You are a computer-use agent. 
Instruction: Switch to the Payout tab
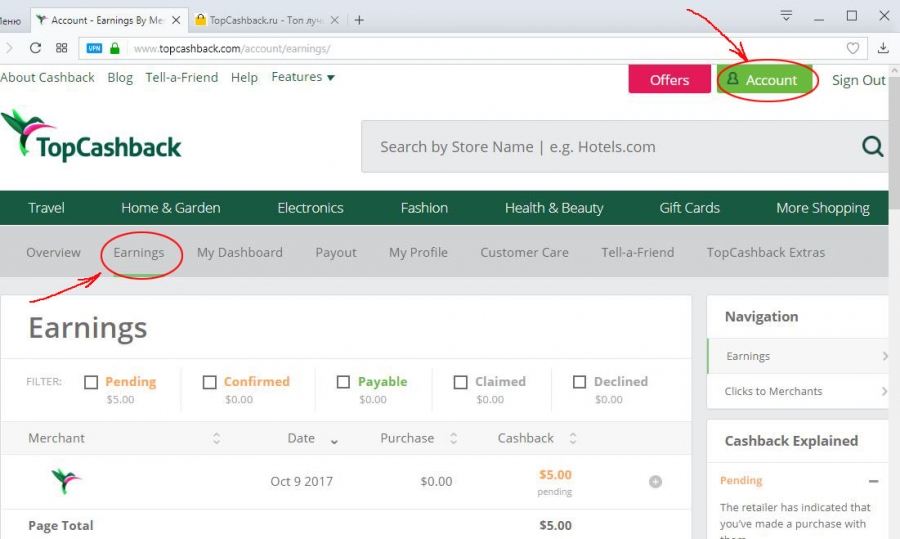336,253
